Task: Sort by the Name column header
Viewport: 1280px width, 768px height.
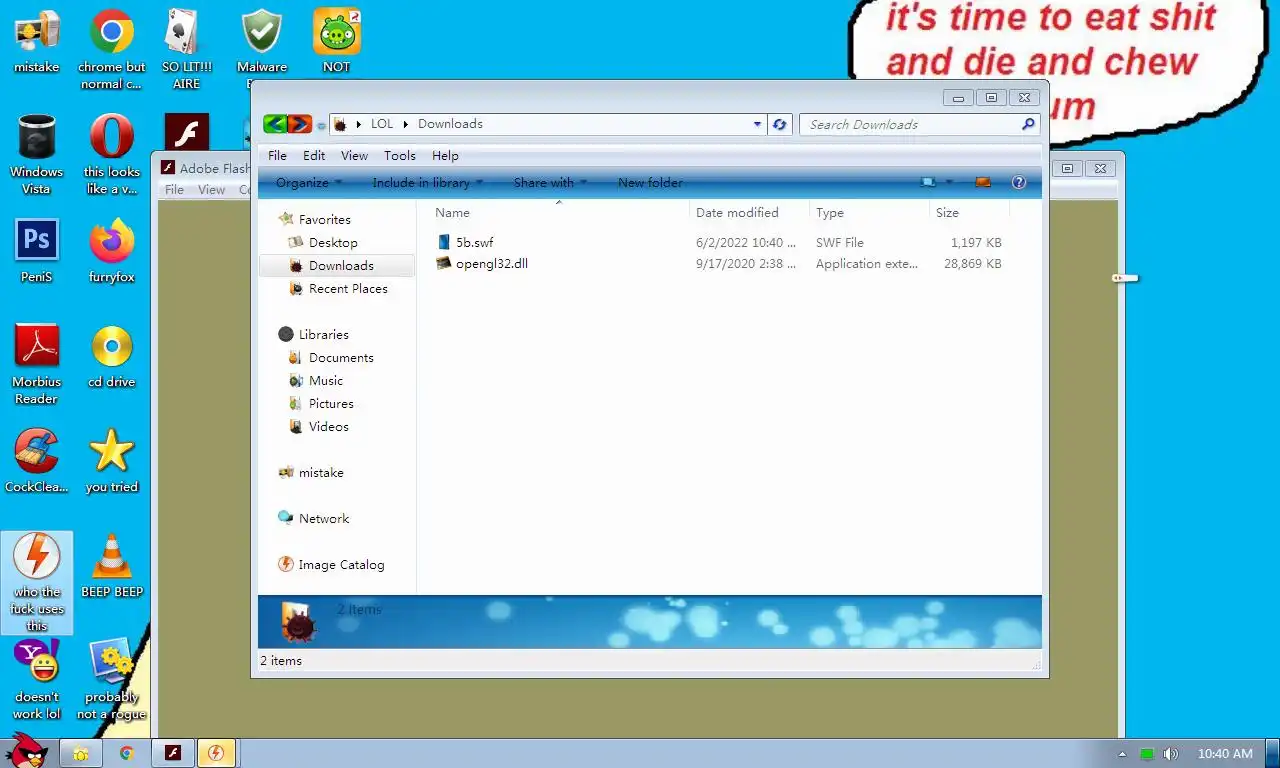Action: pyautogui.click(x=559, y=212)
